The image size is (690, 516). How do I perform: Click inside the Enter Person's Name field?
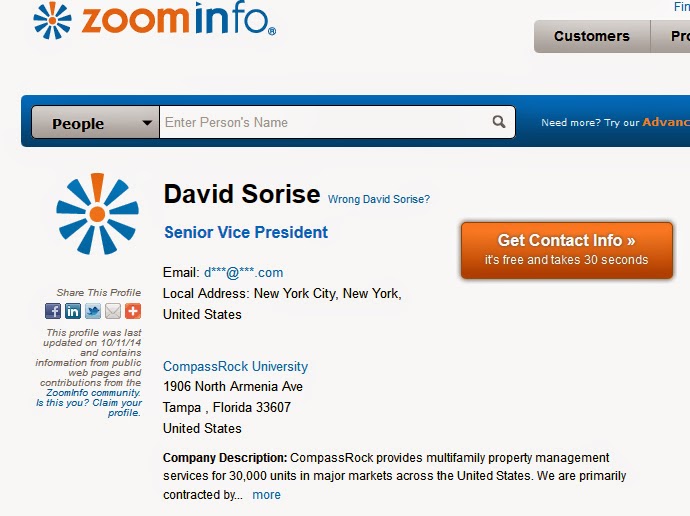(325, 122)
